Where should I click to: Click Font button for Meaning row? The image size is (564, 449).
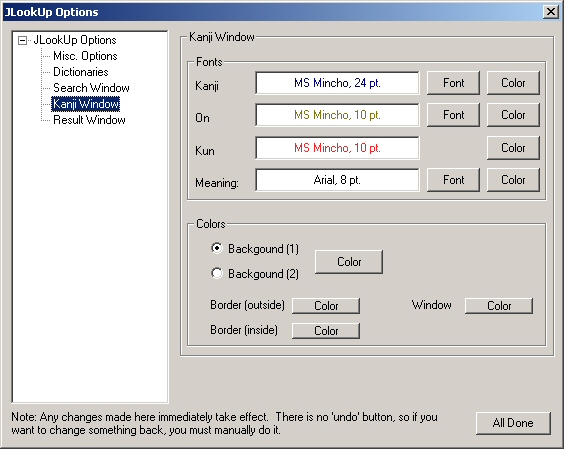click(453, 180)
